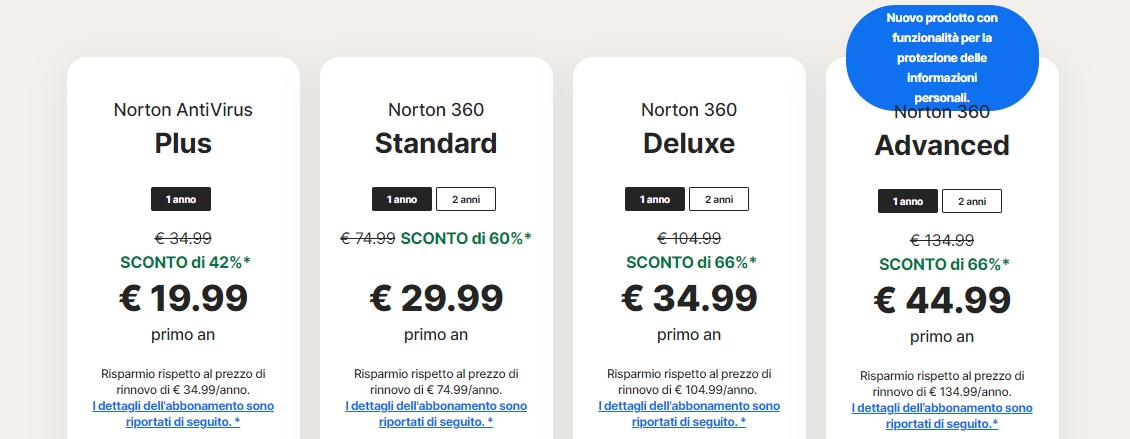Click the € 29.99 price
Viewport: 1130px width, 439px height.
(436, 297)
